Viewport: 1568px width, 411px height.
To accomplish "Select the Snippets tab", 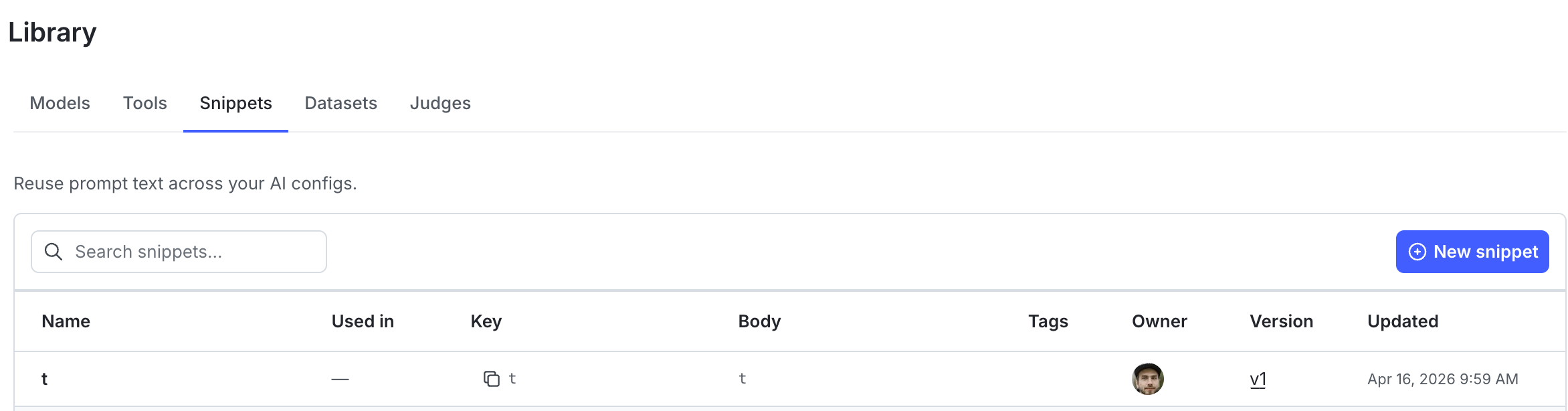I will coord(235,103).
